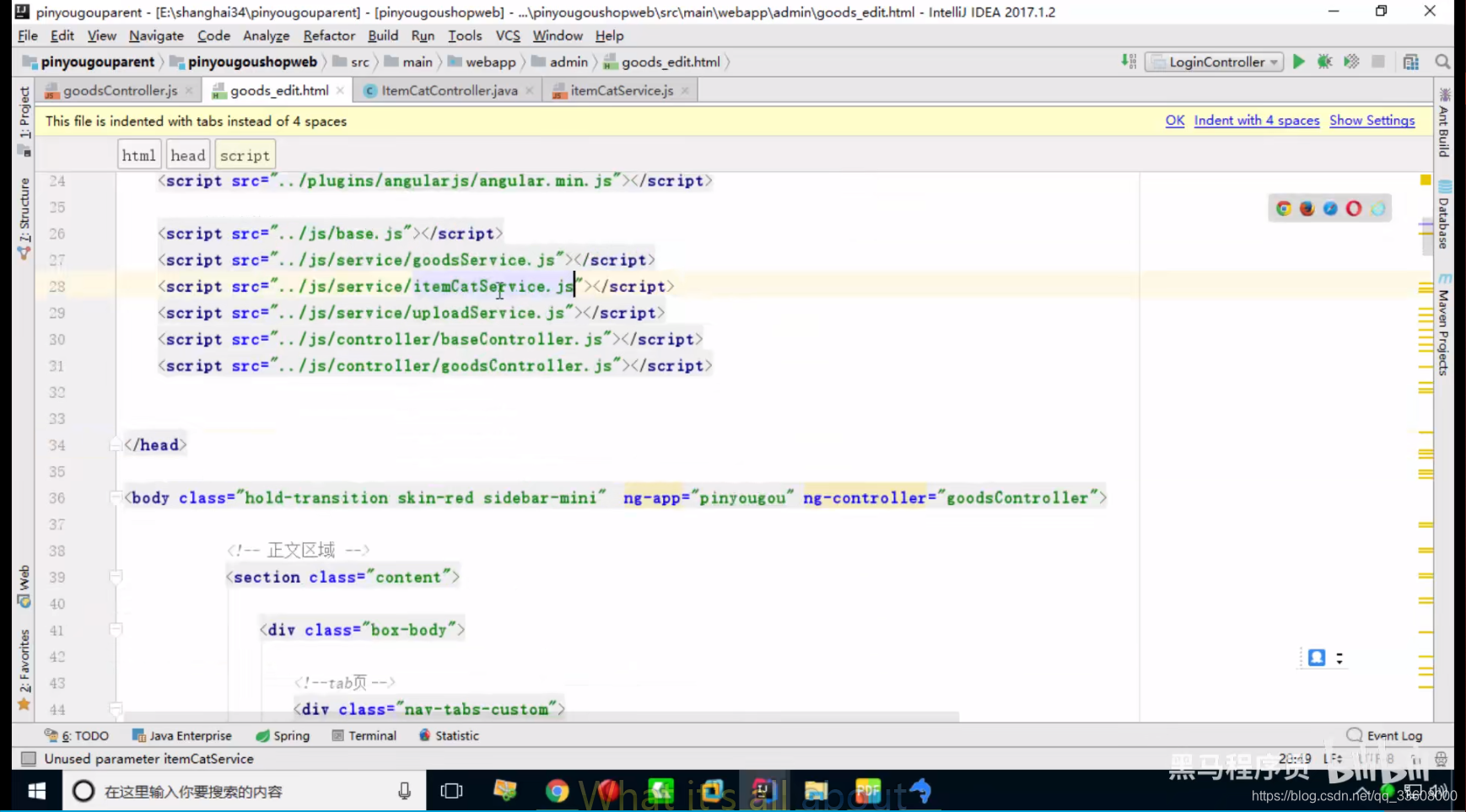Viewport: 1466px width, 812px height.
Task: Close the goods_edit.html tab
Action: pos(340,90)
